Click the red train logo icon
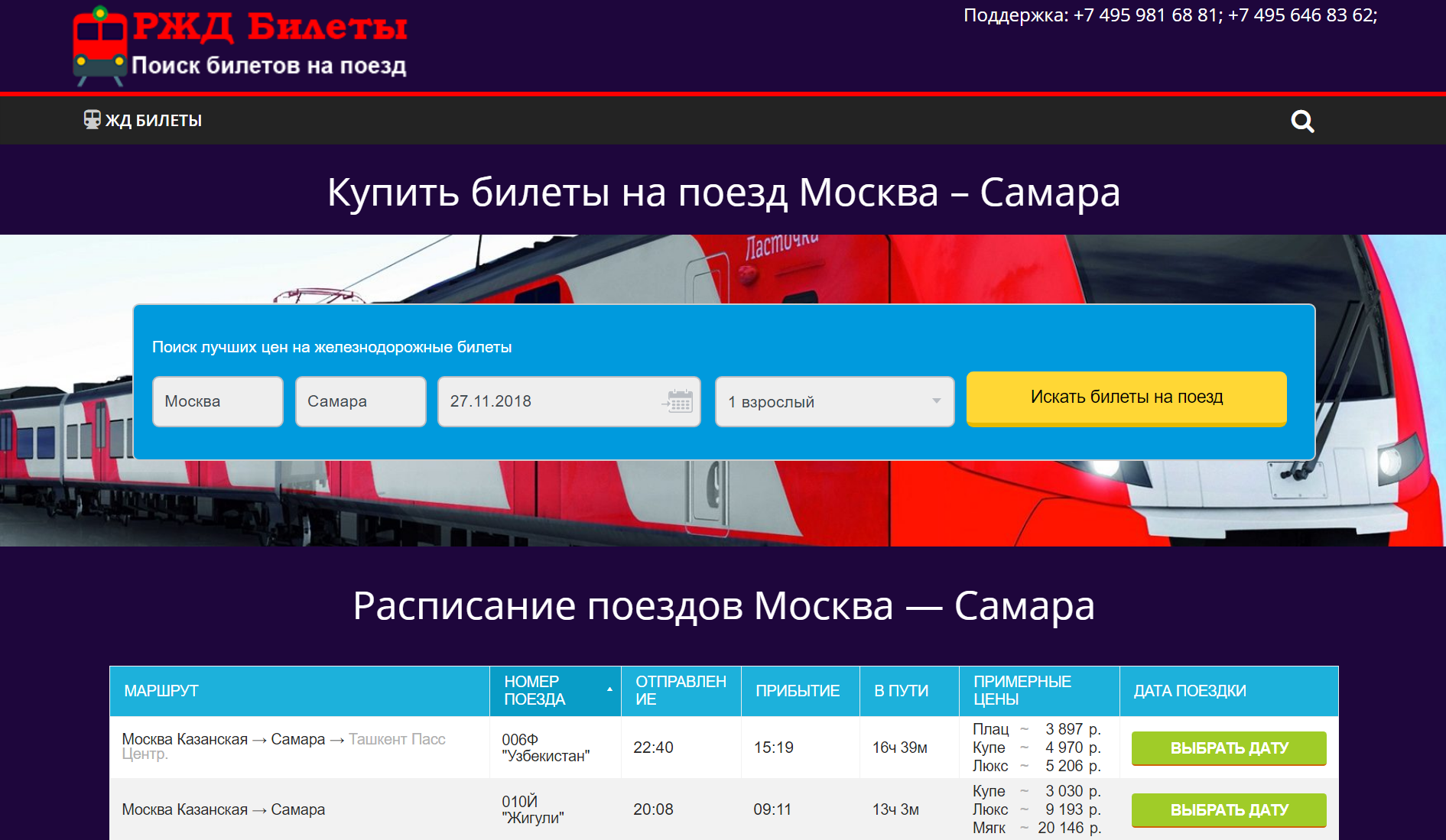Screen dimensions: 1446x840 99,45
